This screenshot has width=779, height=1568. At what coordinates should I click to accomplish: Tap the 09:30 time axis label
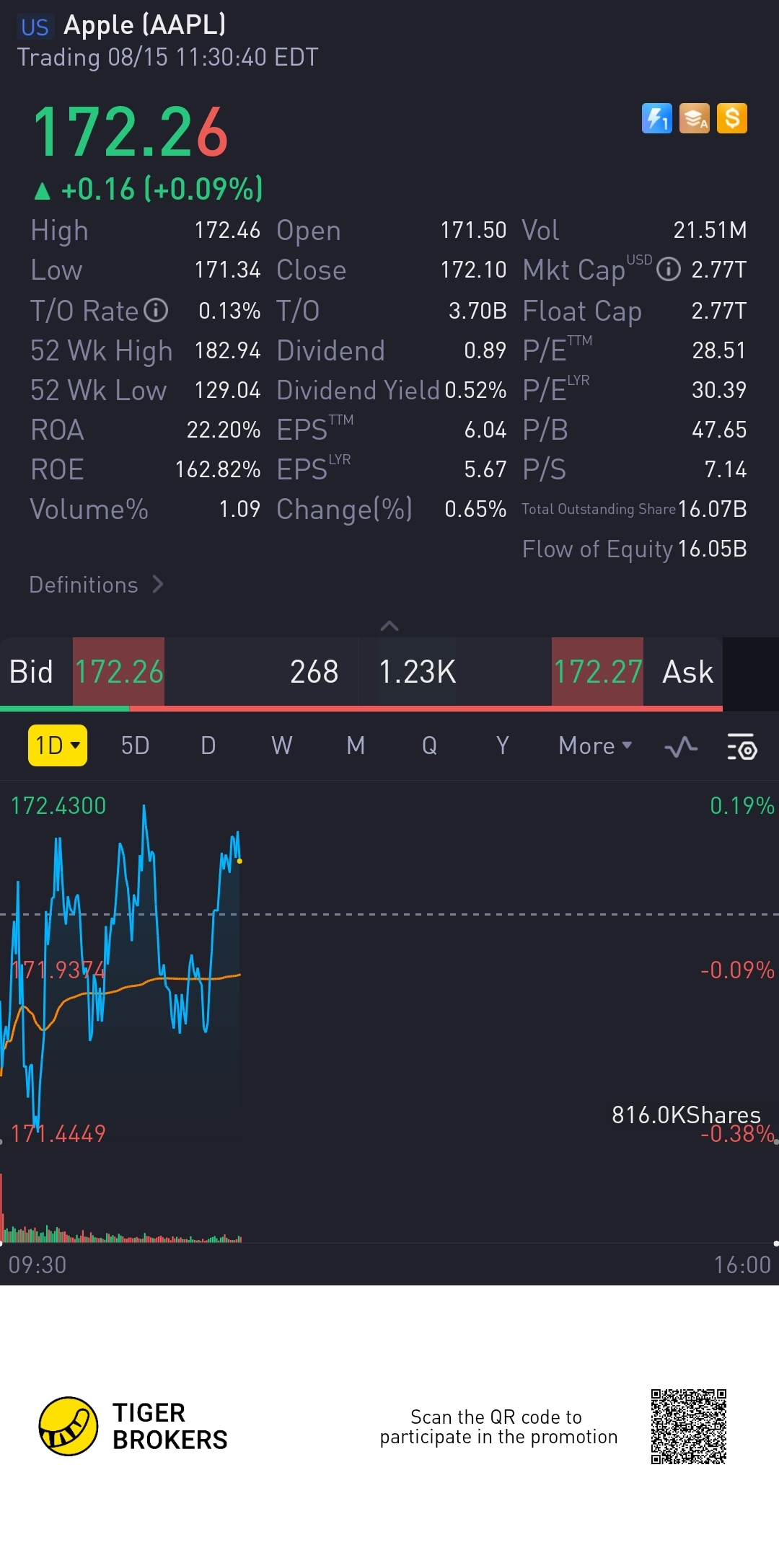[x=38, y=1265]
